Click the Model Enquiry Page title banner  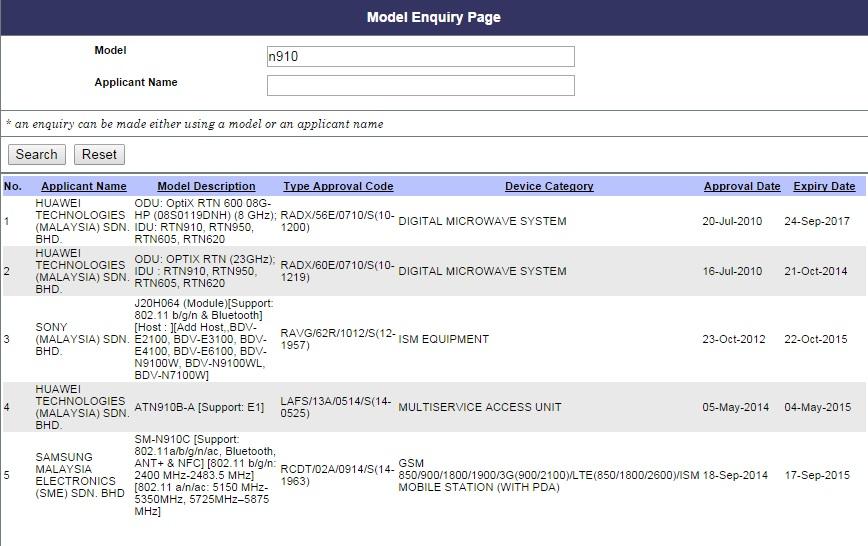click(434, 17)
